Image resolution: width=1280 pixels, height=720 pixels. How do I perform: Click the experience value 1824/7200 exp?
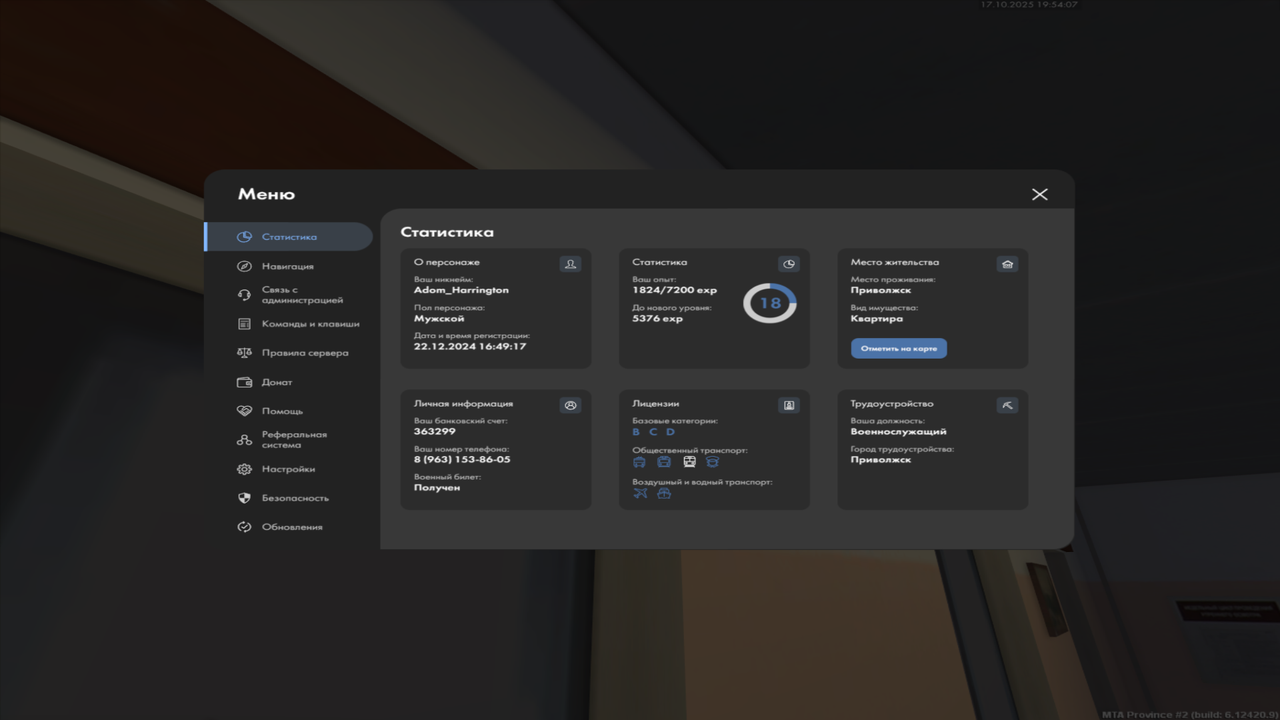tap(675, 290)
